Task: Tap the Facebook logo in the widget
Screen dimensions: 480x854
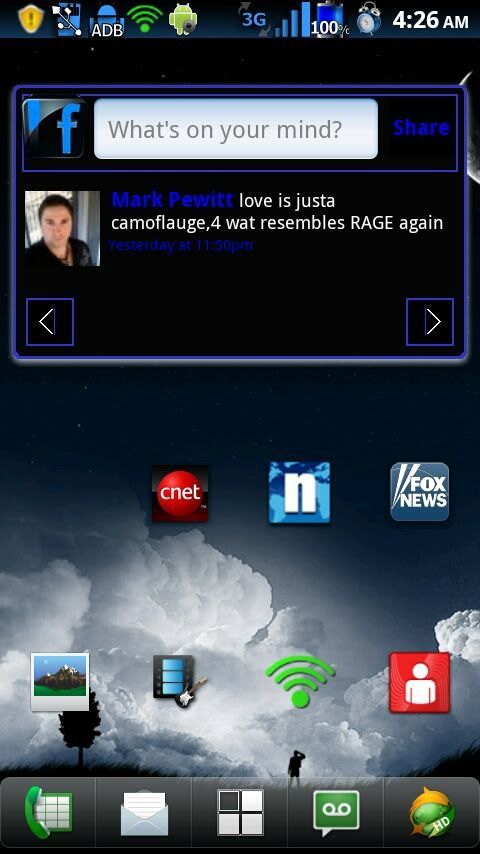Action: coord(53,128)
